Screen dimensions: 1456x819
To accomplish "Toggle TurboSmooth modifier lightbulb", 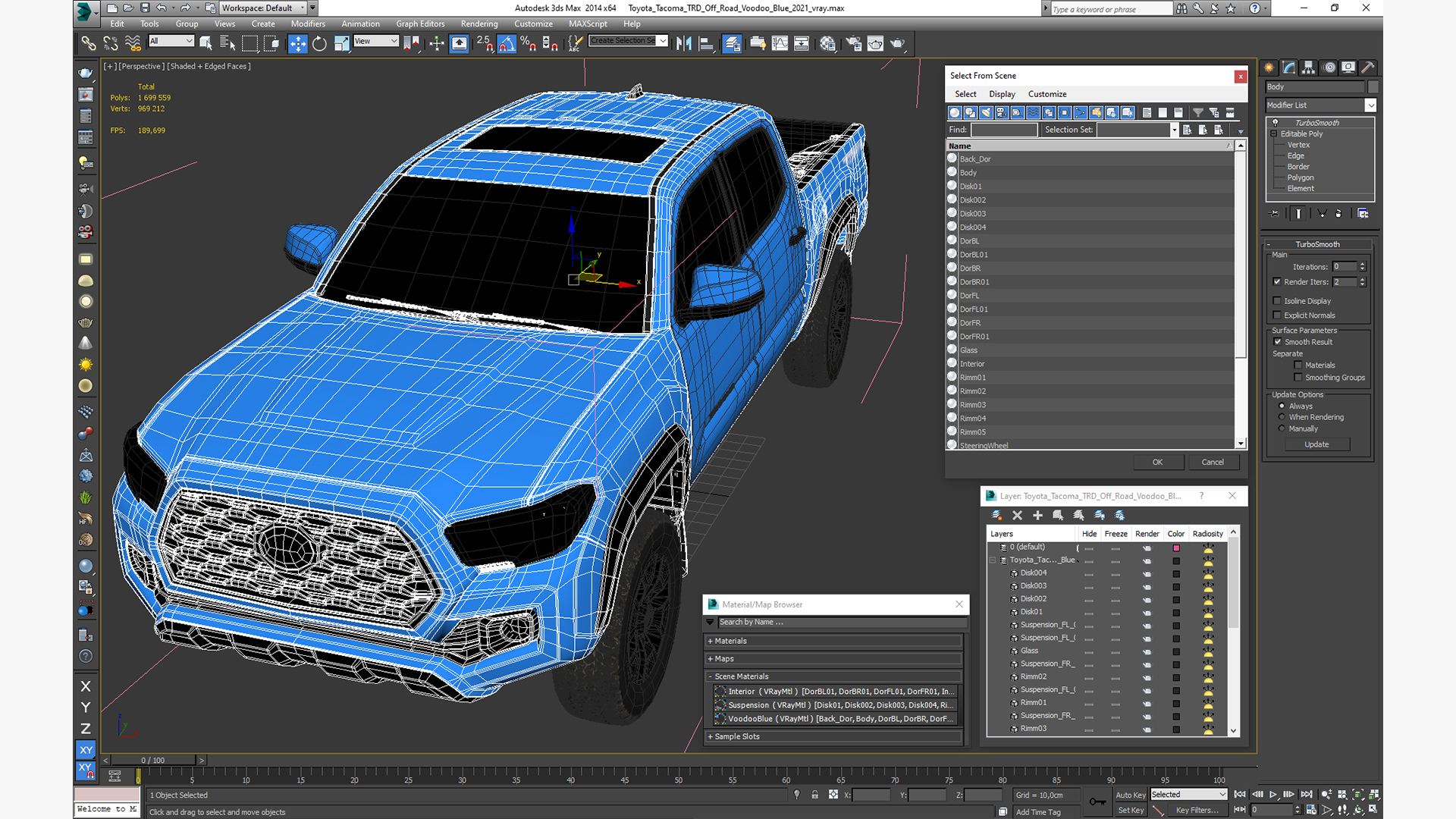I will (1276, 123).
